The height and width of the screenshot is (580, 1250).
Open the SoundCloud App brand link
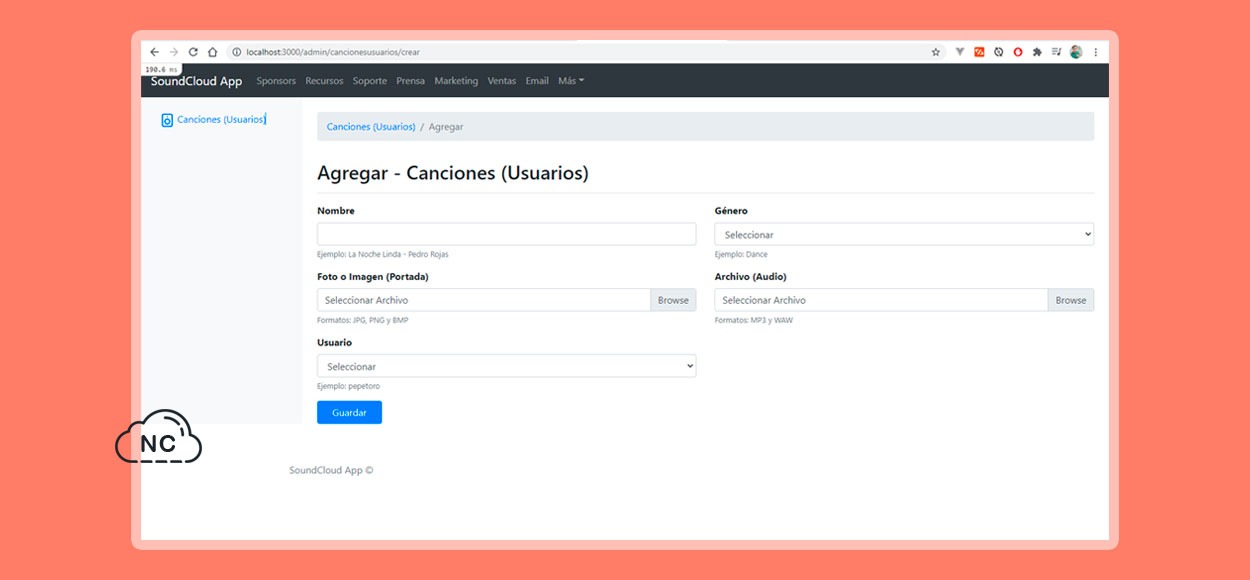click(196, 81)
